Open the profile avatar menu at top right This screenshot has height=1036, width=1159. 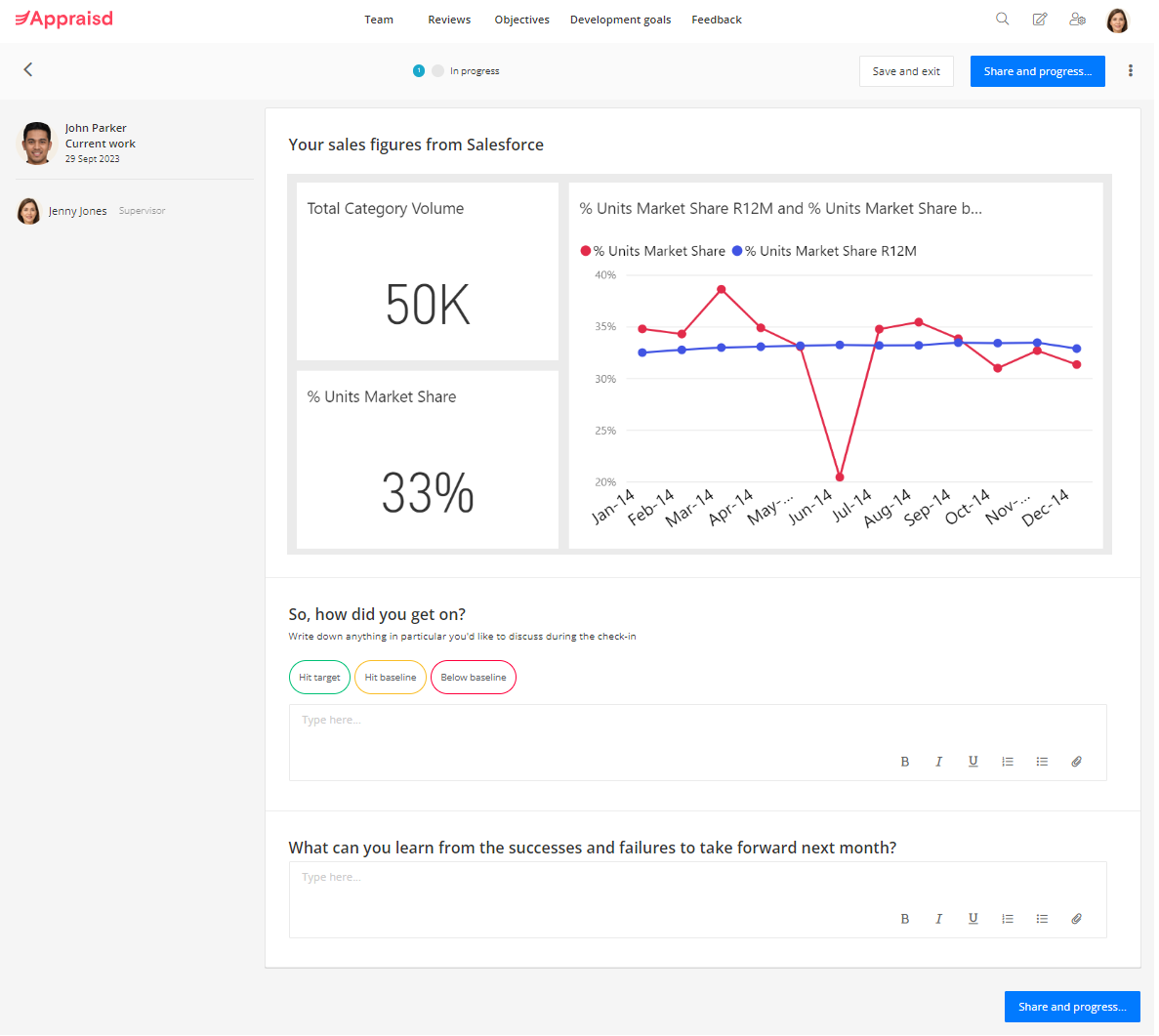tap(1118, 20)
